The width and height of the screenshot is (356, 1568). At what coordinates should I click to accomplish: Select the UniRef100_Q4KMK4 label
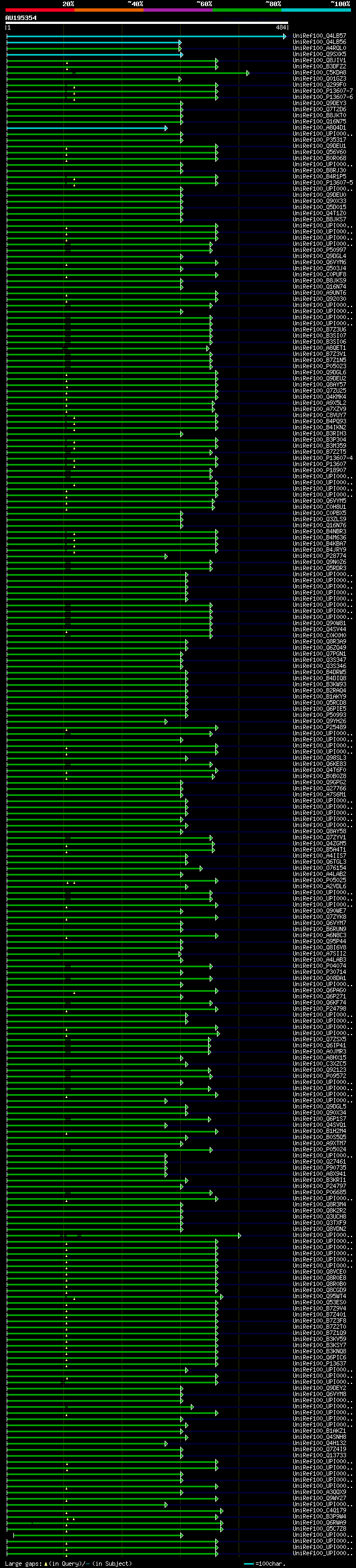(319, 397)
